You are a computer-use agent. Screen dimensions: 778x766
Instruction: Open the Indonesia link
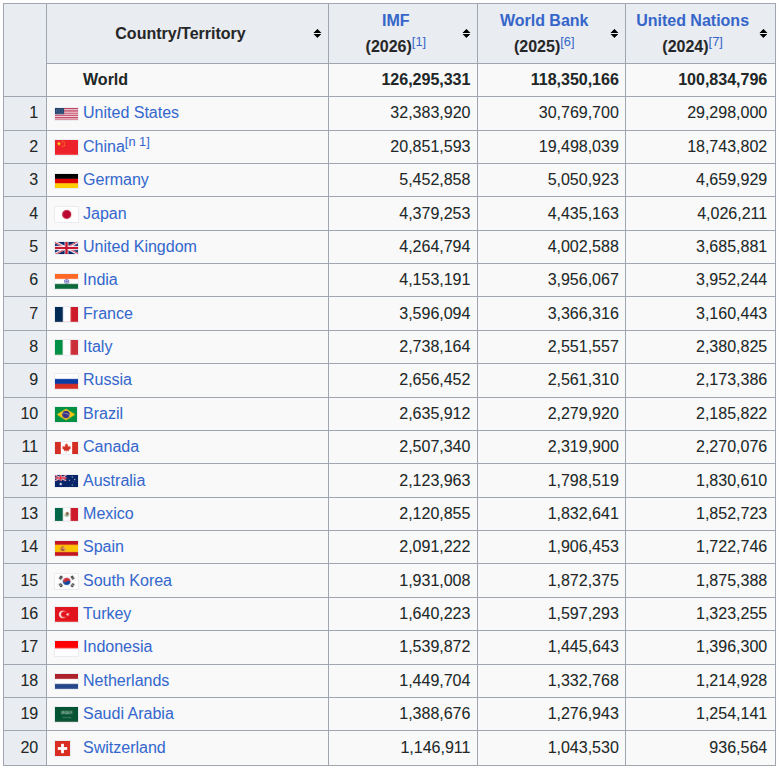coord(118,647)
